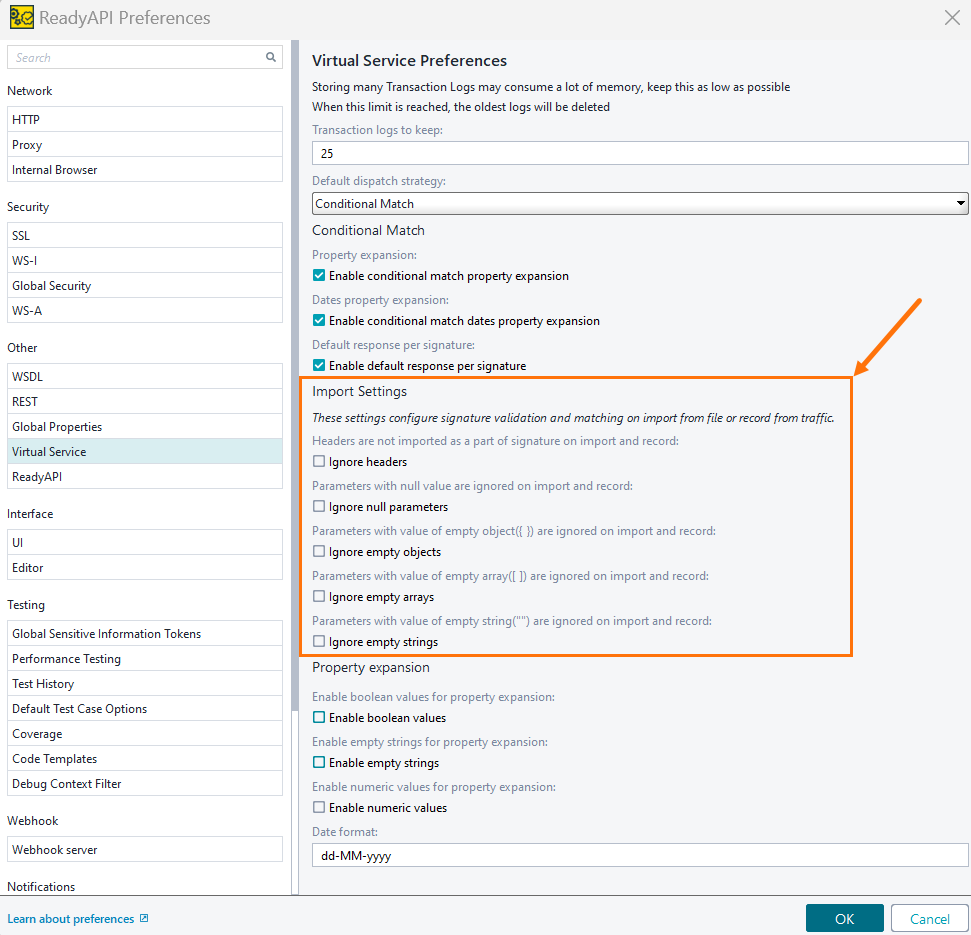Click the OK button

coord(844,917)
